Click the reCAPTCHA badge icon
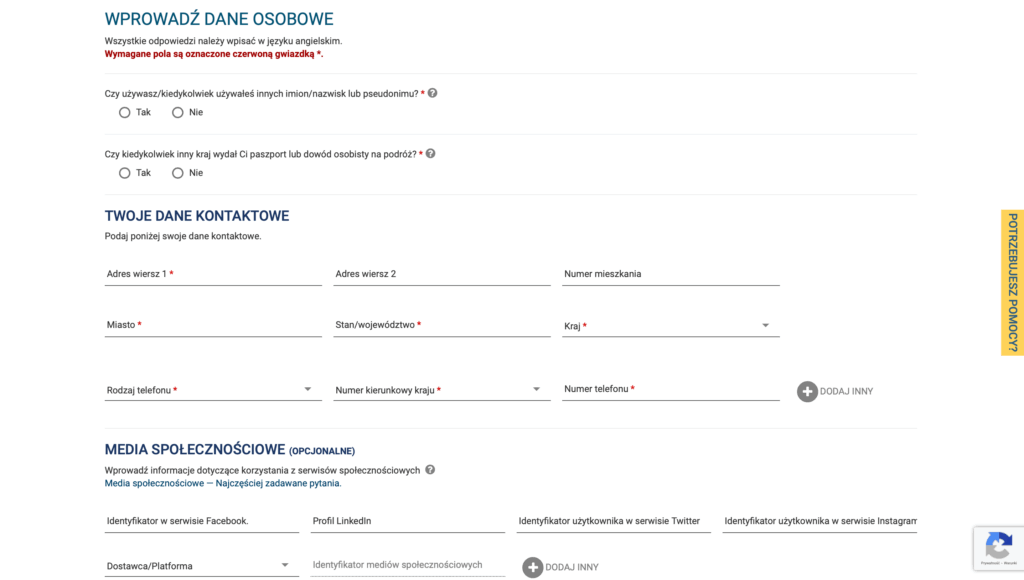Viewport: 1024px width, 580px height. [x=998, y=546]
